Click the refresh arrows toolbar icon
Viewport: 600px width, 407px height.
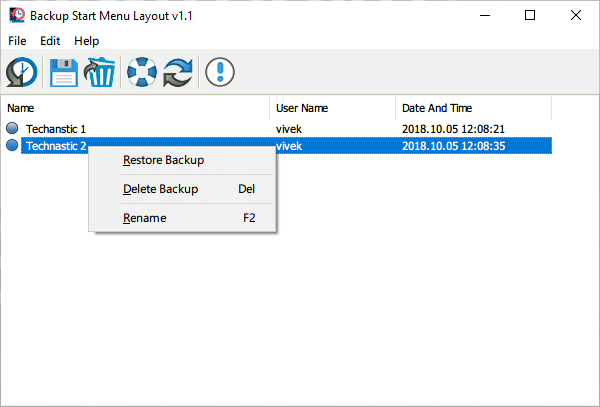click(178, 72)
